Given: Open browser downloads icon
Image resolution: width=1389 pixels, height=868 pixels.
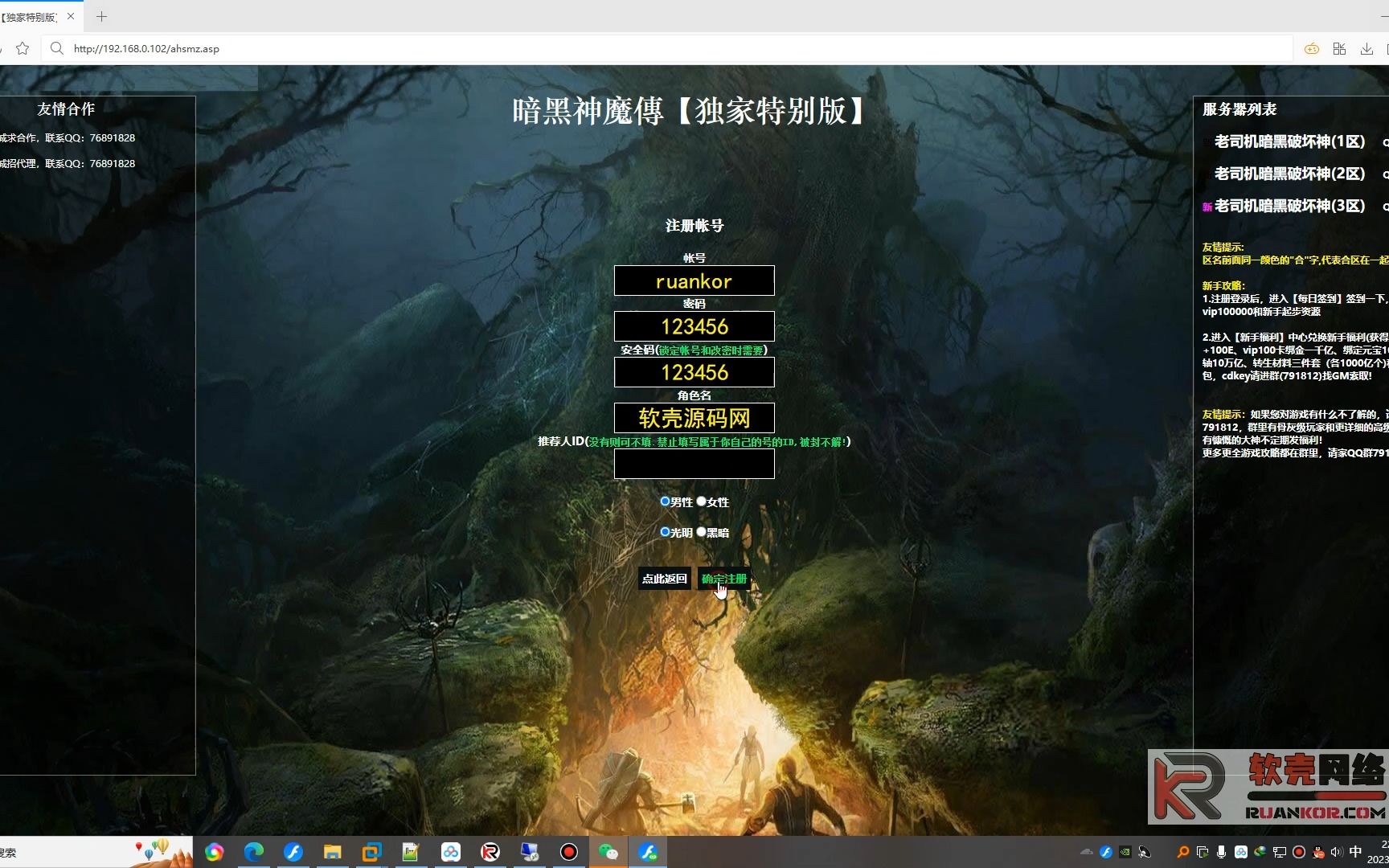Looking at the screenshot, I should tap(1366, 49).
